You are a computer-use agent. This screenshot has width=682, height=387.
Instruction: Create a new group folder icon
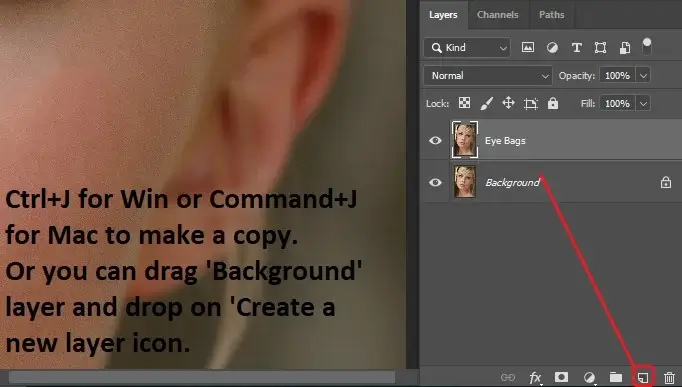616,377
